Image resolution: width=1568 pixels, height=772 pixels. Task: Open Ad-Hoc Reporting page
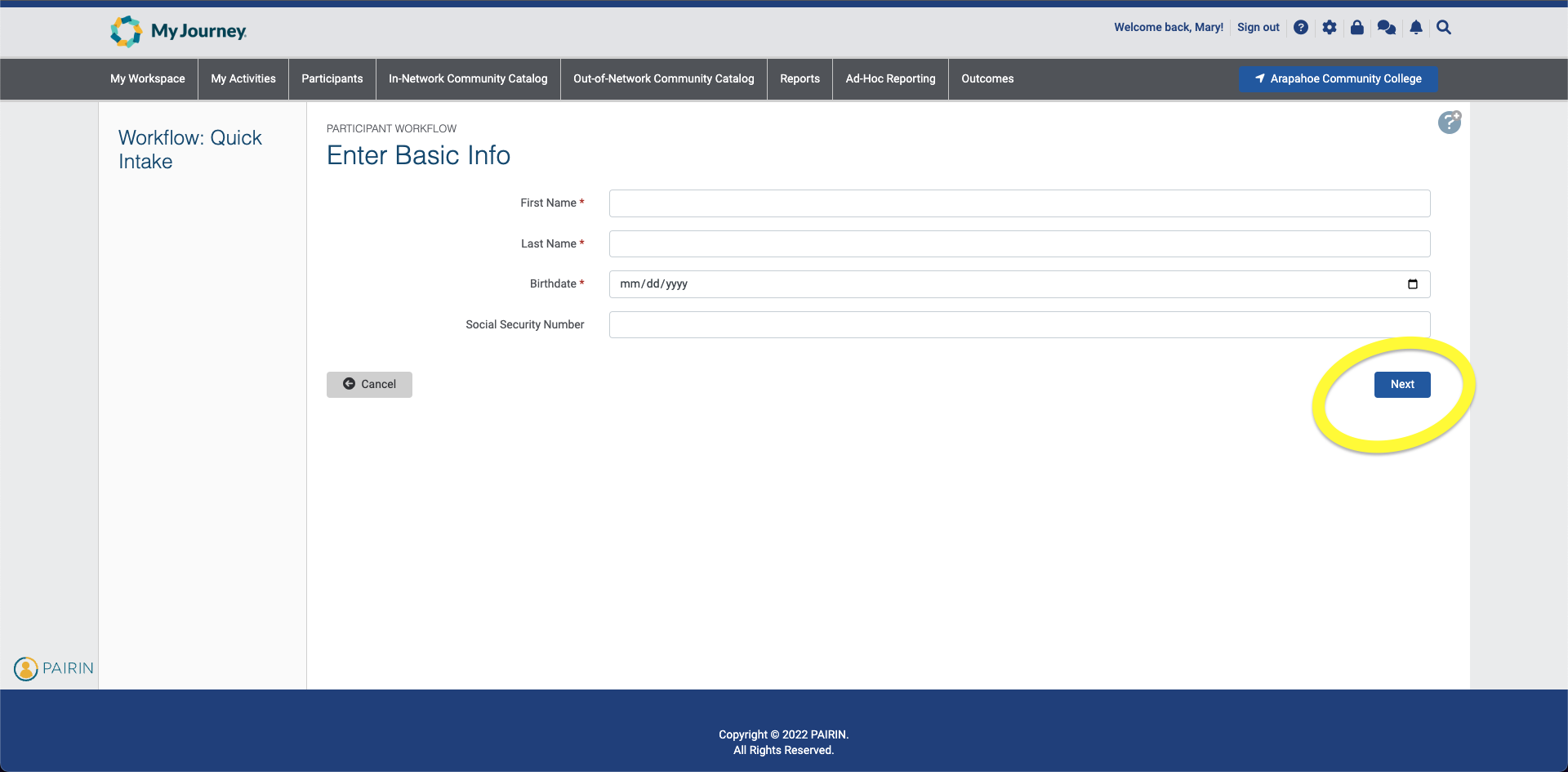click(x=890, y=79)
